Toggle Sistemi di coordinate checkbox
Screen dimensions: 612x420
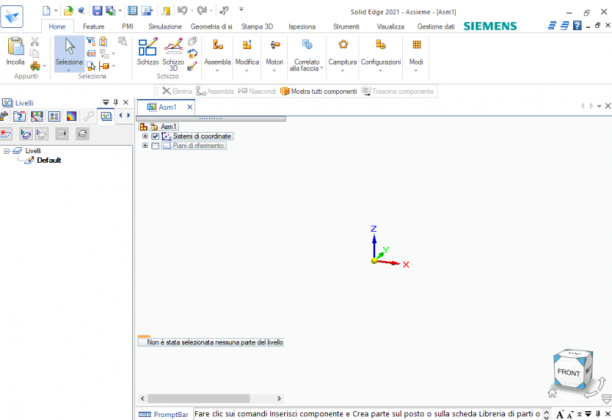click(155, 136)
